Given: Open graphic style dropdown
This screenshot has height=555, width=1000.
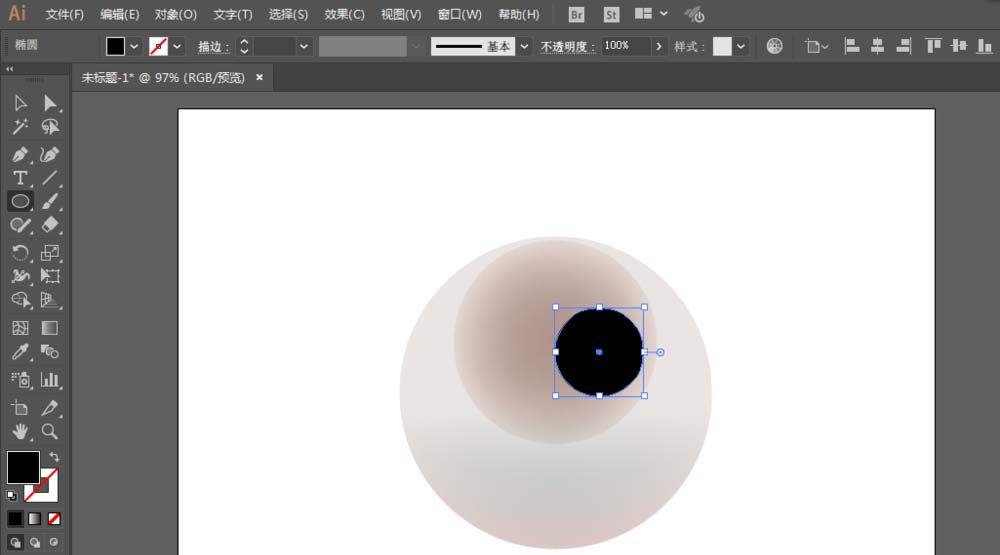Looking at the screenshot, I should point(741,47).
